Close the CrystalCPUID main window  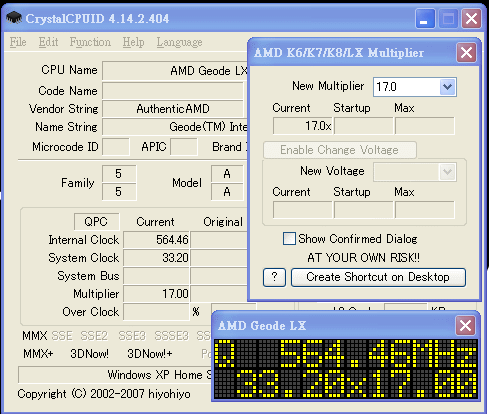click(471, 18)
